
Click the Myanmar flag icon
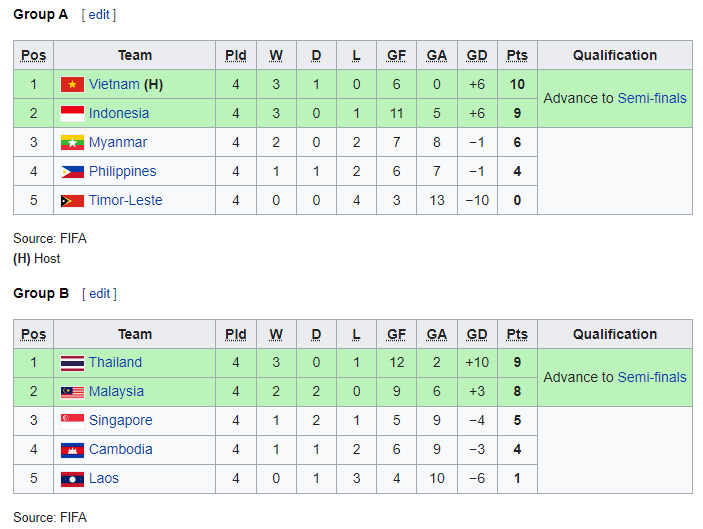tap(72, 143)
